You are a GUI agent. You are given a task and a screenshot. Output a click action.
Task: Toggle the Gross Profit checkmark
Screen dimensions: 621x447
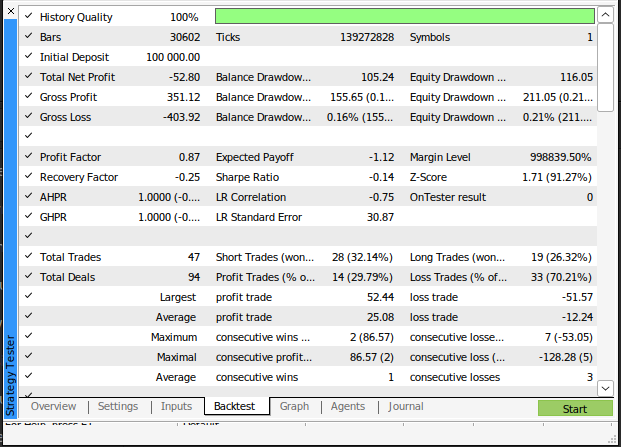coord(29,96)
